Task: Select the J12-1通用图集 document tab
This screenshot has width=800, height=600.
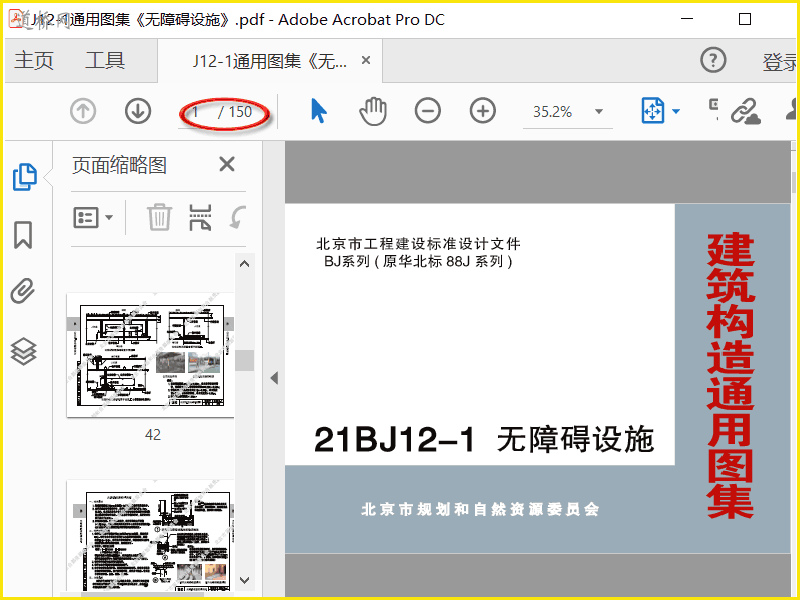Action: (269, 61)
